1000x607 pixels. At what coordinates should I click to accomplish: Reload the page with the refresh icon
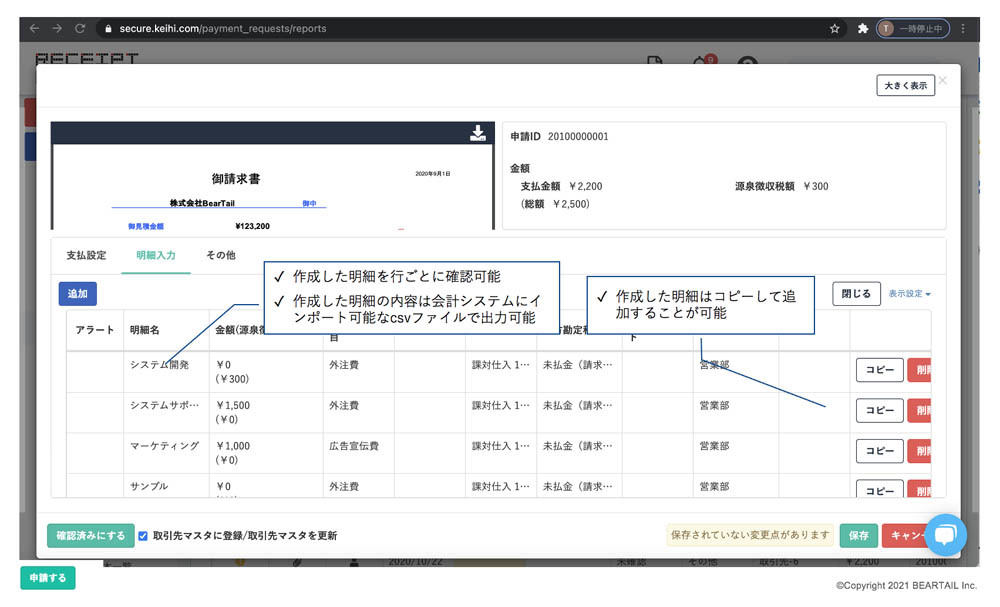(80, 28)
